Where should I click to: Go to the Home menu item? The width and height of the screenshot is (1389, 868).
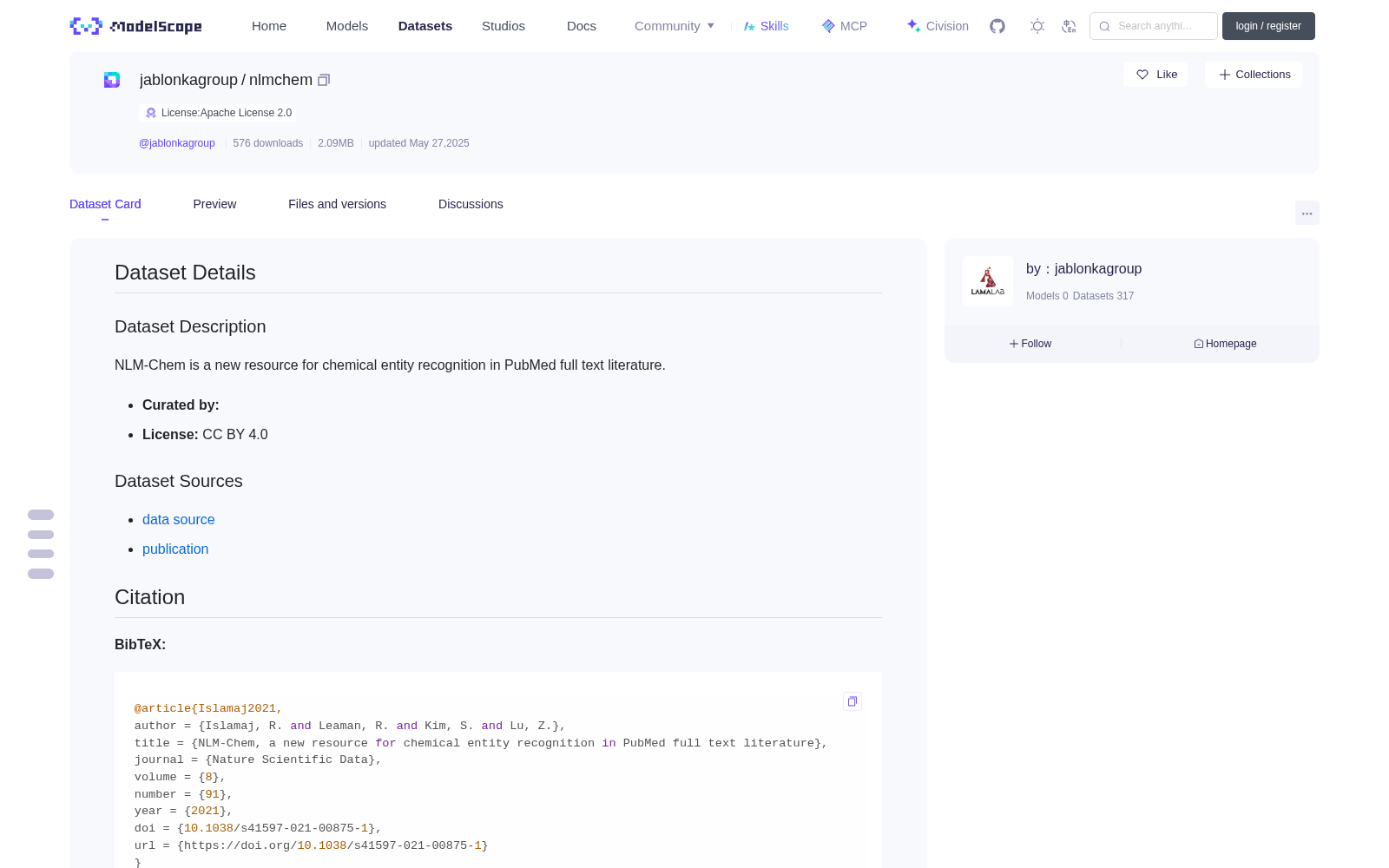click(269, 26)
